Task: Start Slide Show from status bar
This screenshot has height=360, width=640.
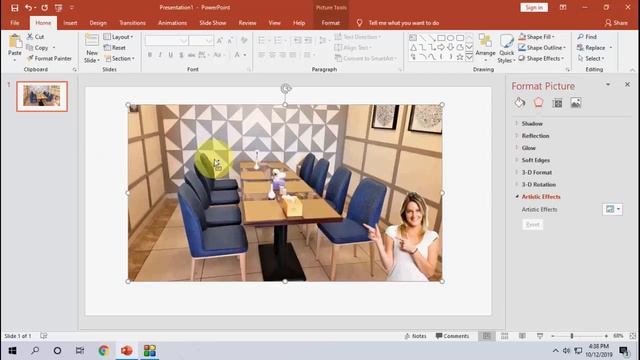Action: point(540,336)
